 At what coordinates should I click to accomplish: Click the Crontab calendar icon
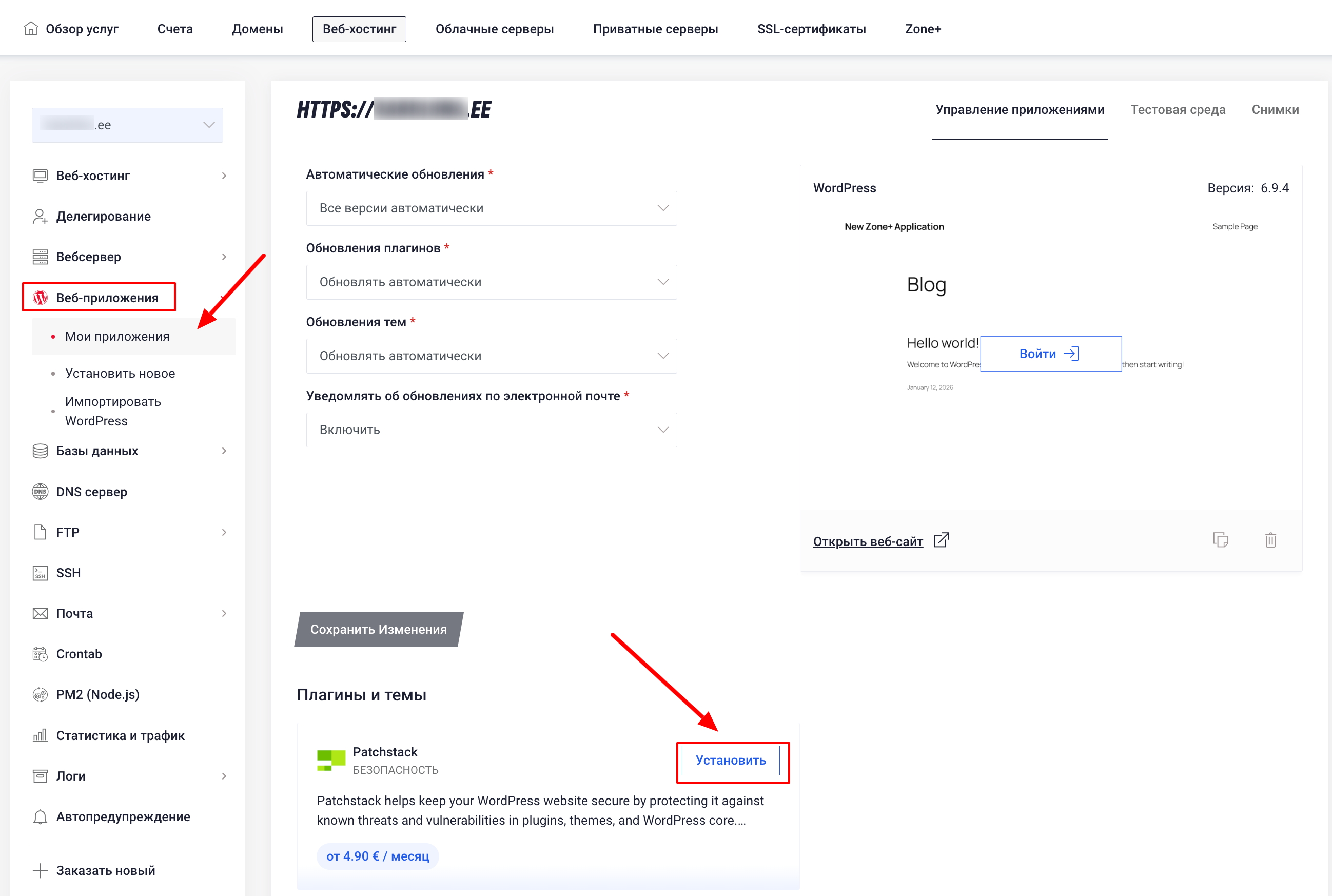(x=40, y=654)
